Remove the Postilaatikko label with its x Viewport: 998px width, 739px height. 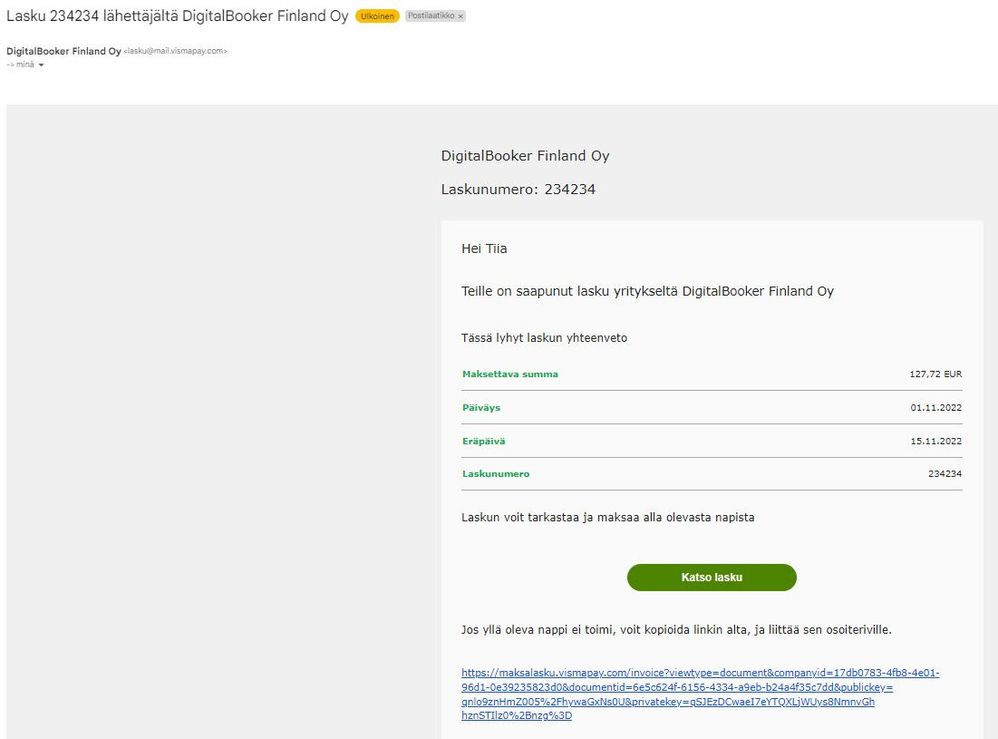pyautogui.click(x=461, y=17)
